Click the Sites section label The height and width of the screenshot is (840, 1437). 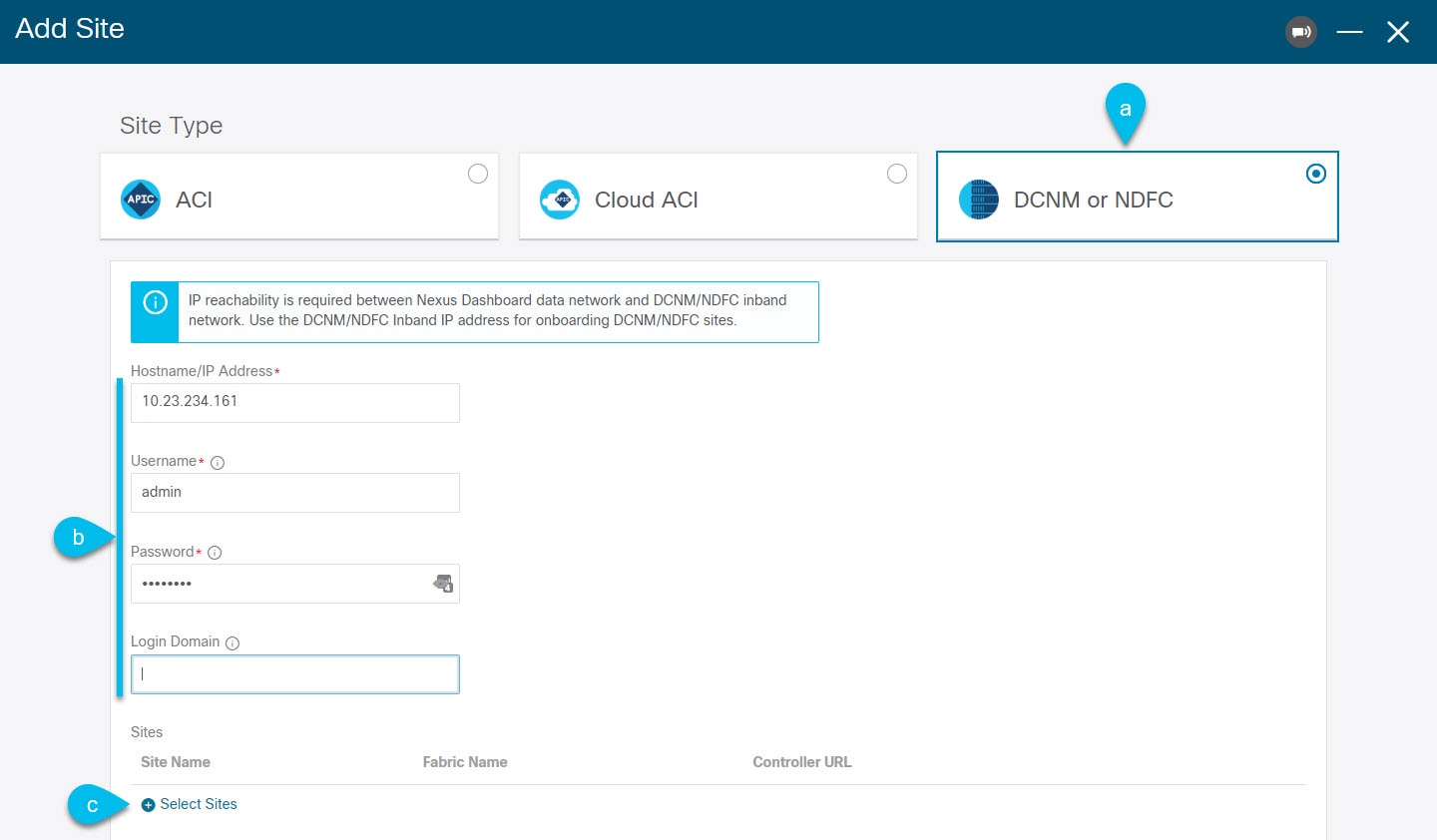pyautogui.click(x=147, y=732)
